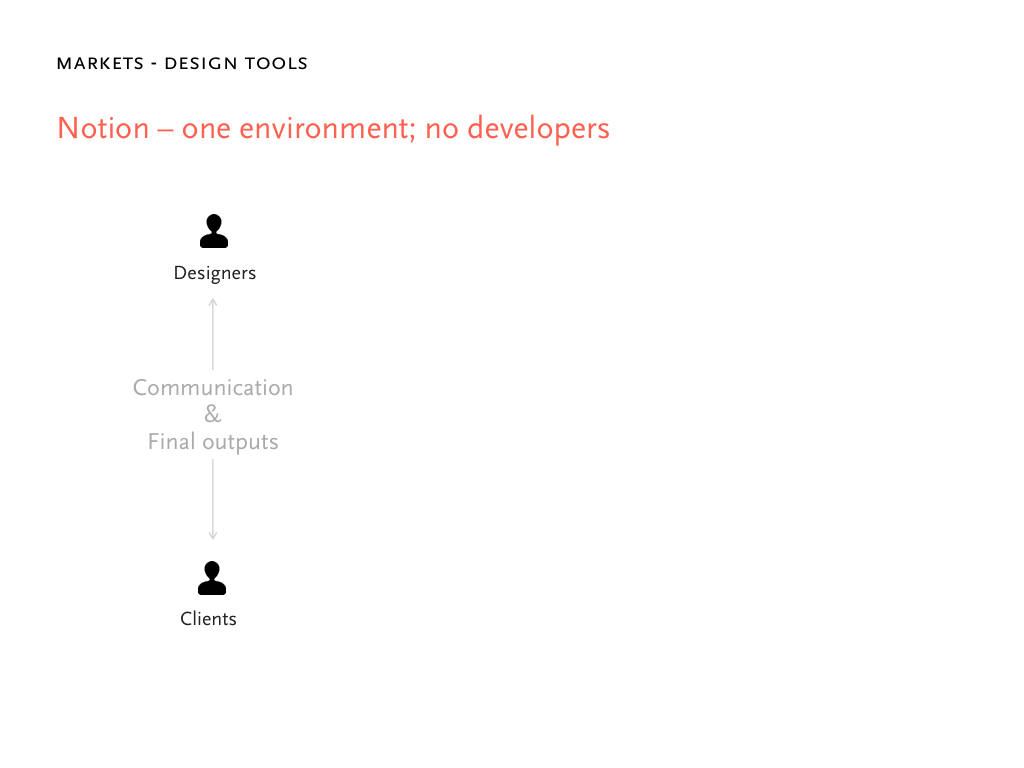Click the word 'Communication' in the diagram

click(x=213, y=388)
